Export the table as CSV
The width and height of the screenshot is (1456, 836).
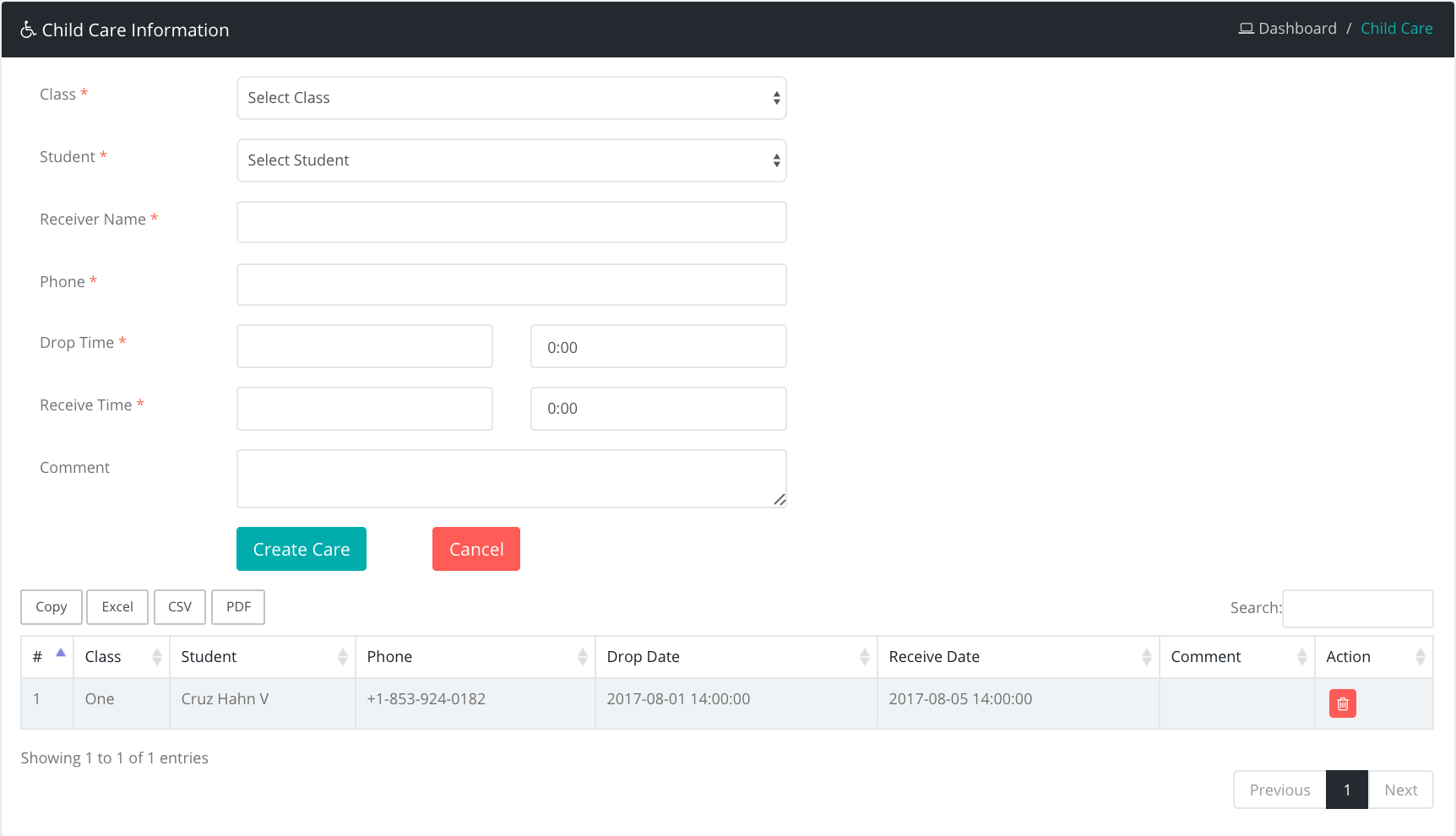click(180, 607)
